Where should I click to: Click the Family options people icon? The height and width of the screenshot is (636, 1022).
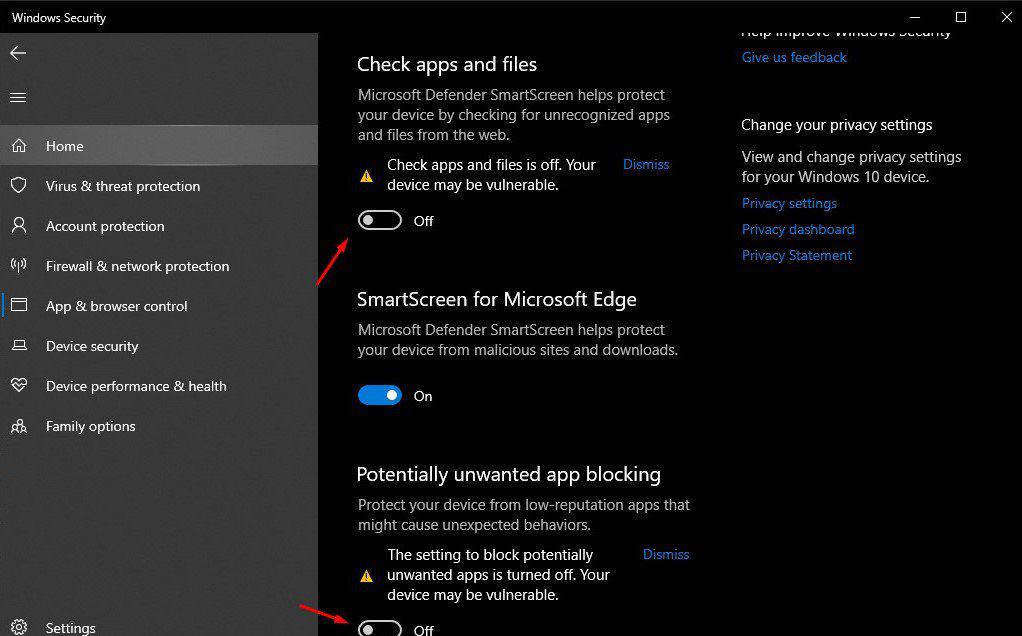click(x=19, y=426)
